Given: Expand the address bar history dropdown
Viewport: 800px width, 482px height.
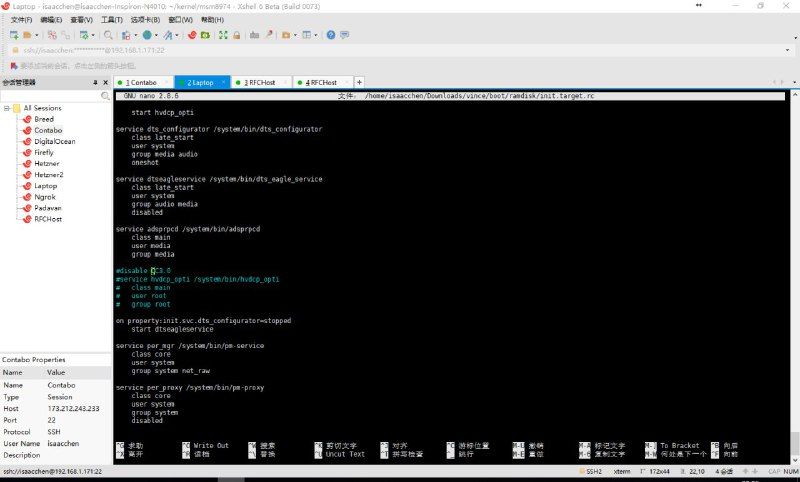Looking at the screenshot, I should 787,50.
